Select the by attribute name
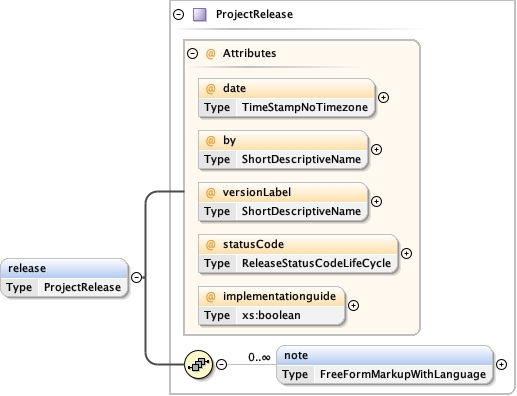Image resolution: width=517 pixels, height=396 pixels. coord(229,140)
